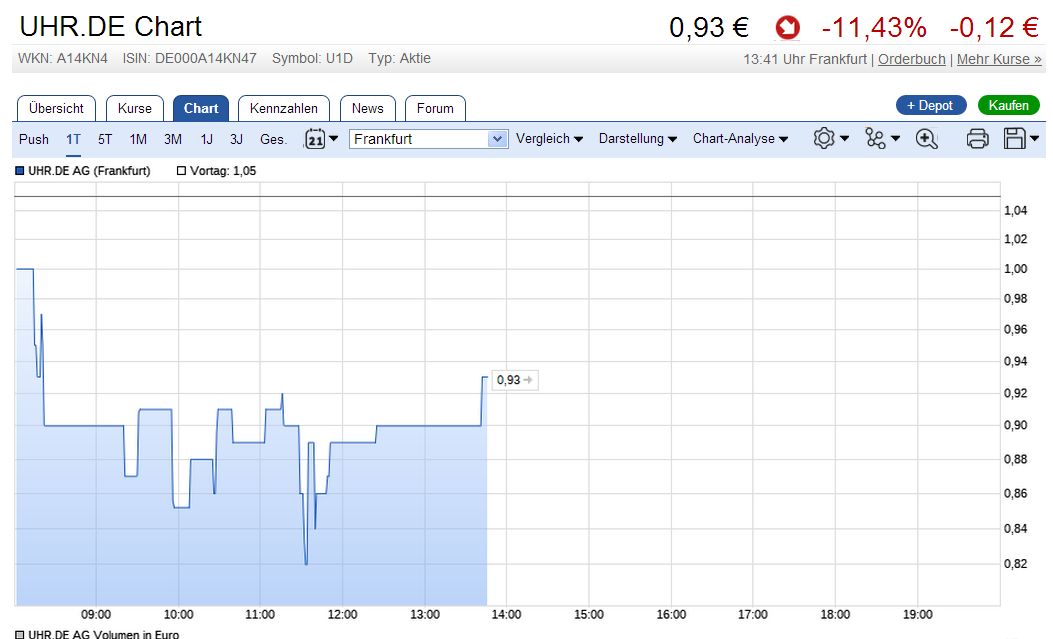Click the print chart icon
The width and height of the screenshot is (1053, 639).
[x=978, y=139]
